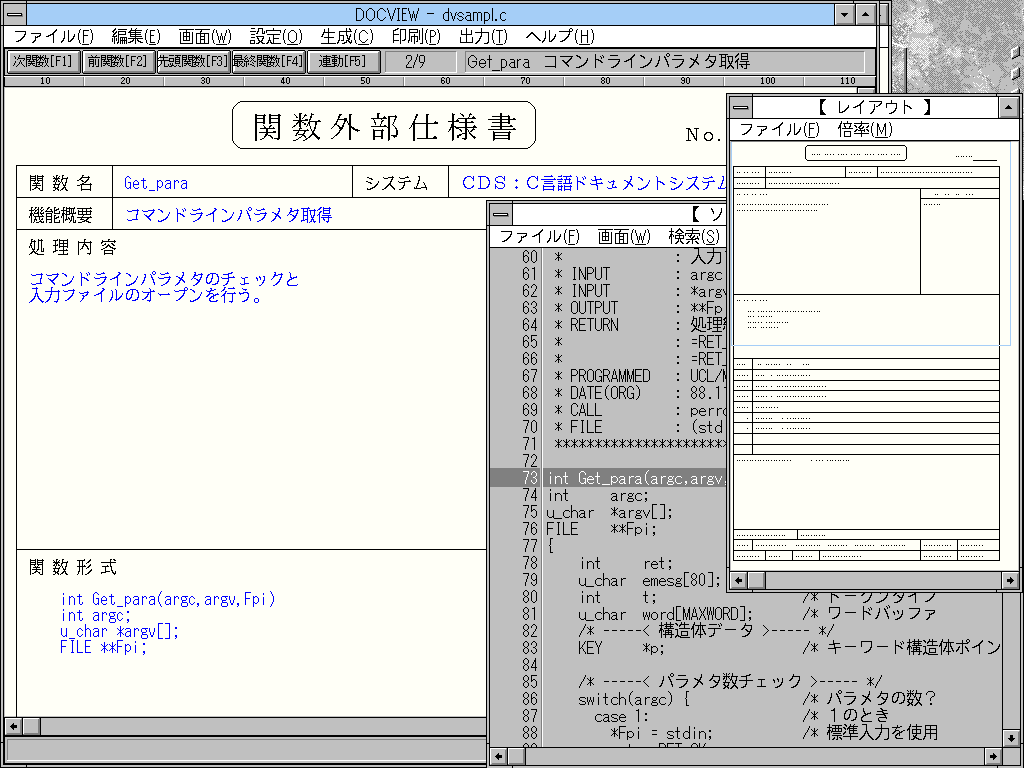Maximize the レイアウト layout window
Screen dimensions: 1024x768
pyautogui.click(x=1008, y=107)
